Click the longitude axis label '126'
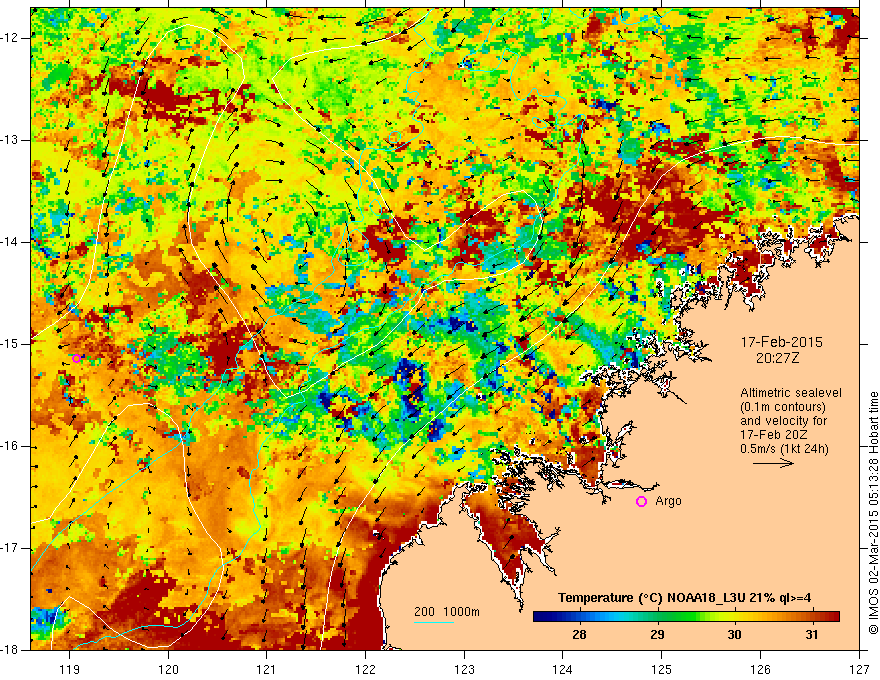880x680 pixels. 760,669
